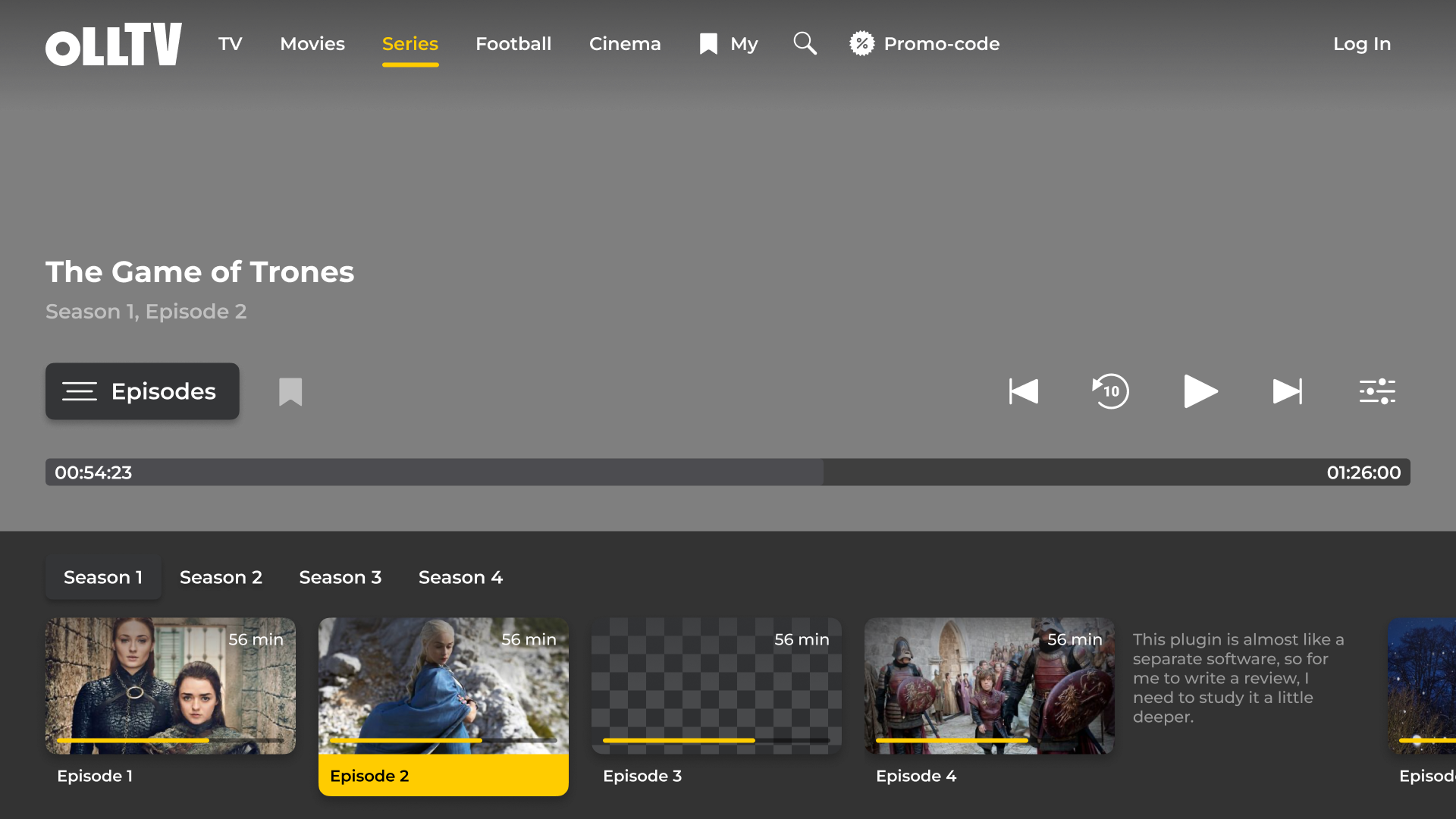Open the Episode 3 placeholder thumbnail
The image size is (1456, 819).
pyautogui.click(x=717, y=686)
